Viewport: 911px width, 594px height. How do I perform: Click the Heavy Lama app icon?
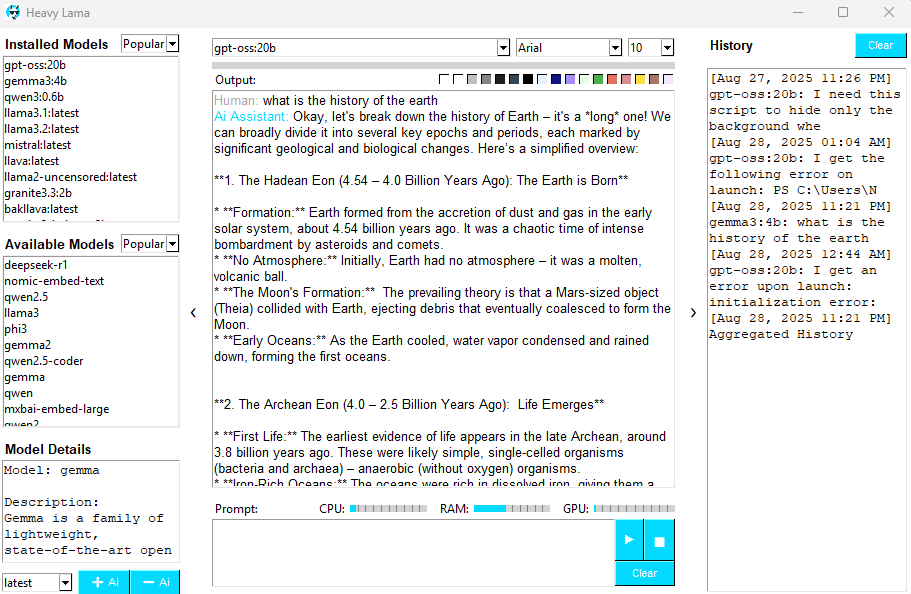[13, 12]
